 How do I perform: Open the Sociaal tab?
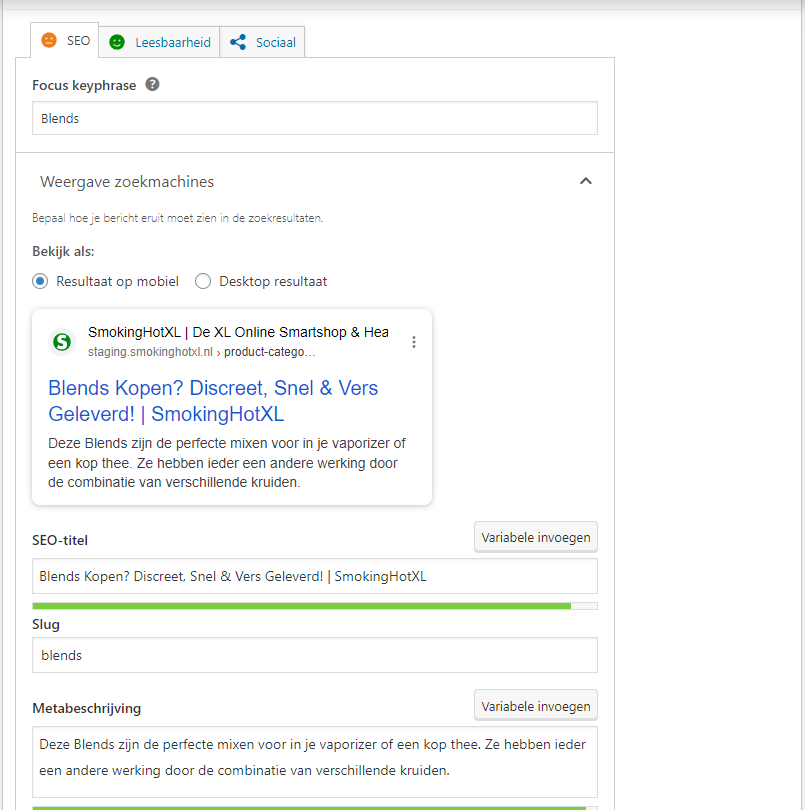(262, 42)
